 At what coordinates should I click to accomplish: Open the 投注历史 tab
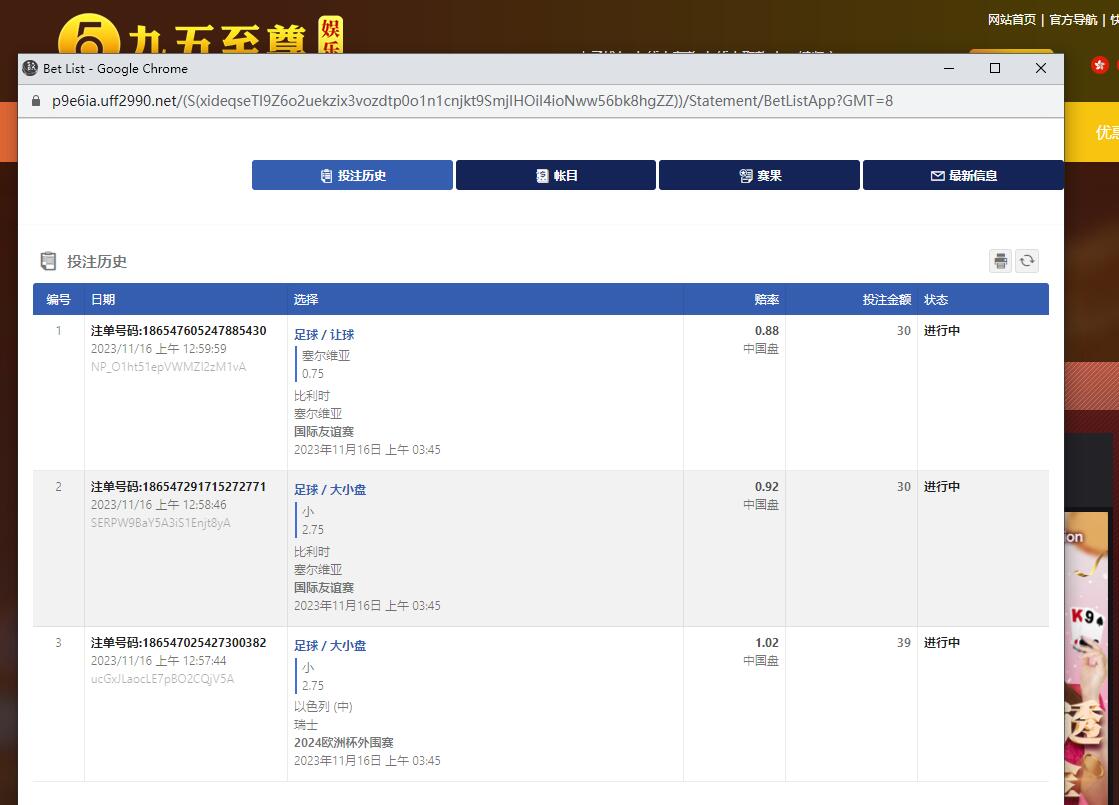click(352, 175)
